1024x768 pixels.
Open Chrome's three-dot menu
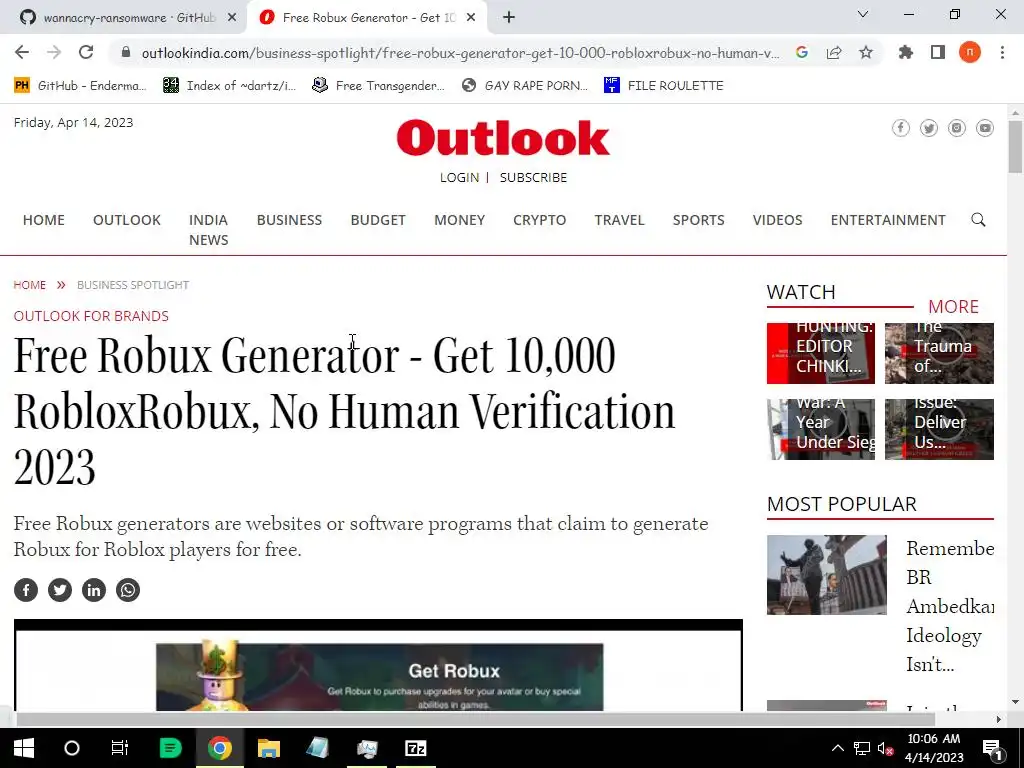point(1002,52)
